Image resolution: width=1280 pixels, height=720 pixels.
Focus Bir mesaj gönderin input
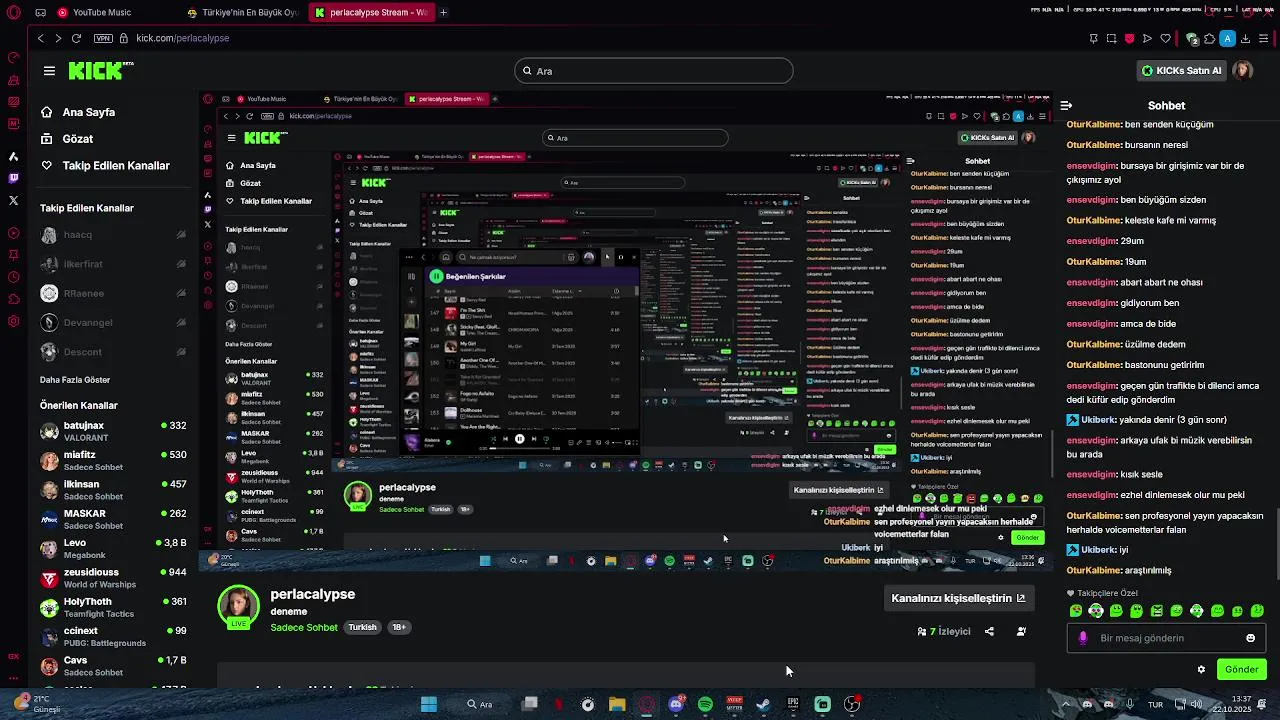(x=1166, y=638)
